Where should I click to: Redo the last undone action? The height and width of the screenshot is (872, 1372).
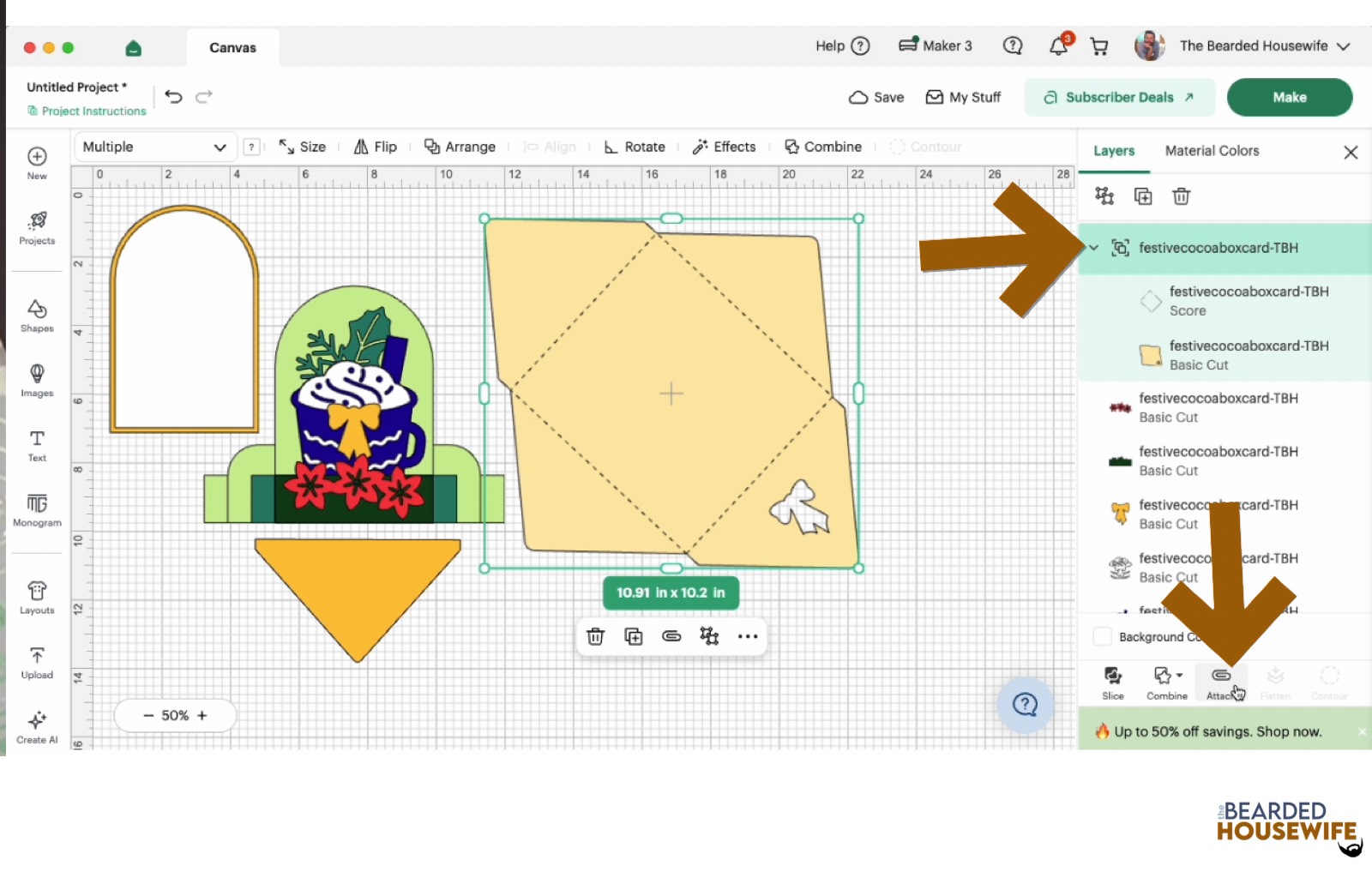(x=204, y=97)
